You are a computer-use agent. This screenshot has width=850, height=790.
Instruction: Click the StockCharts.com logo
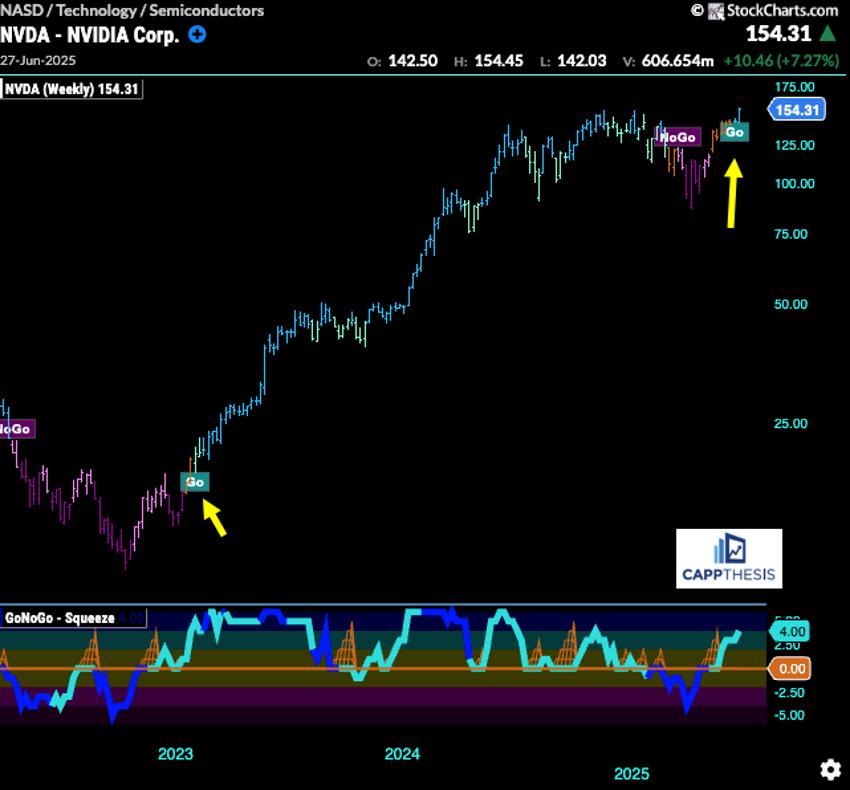[x=774, y=10]
